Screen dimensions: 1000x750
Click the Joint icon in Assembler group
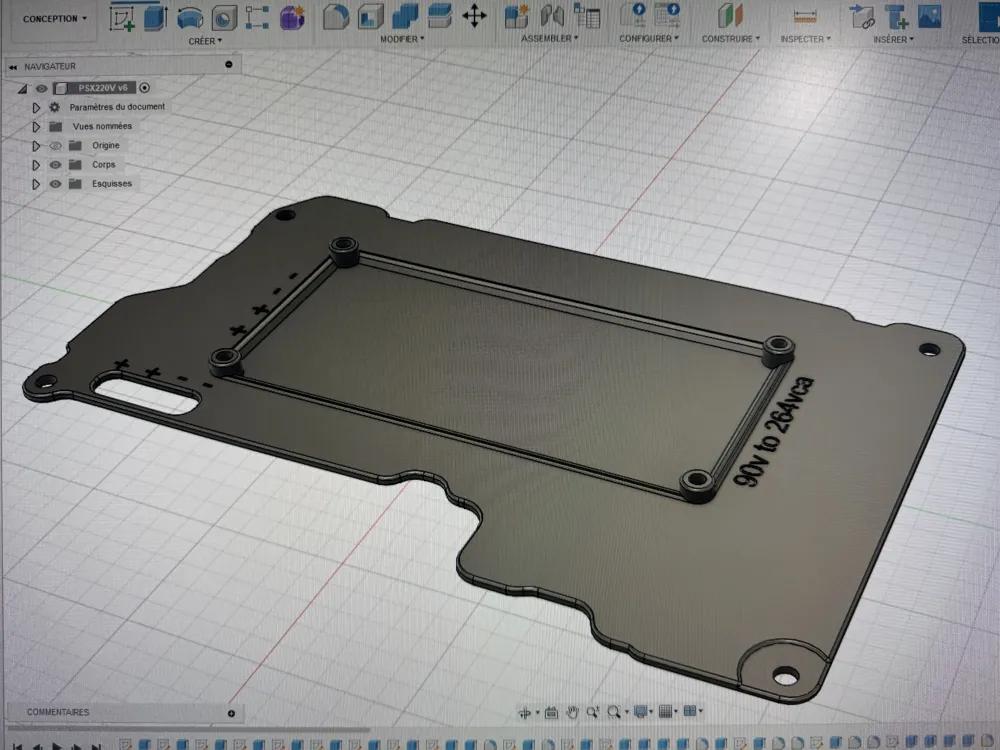point(552,16)
